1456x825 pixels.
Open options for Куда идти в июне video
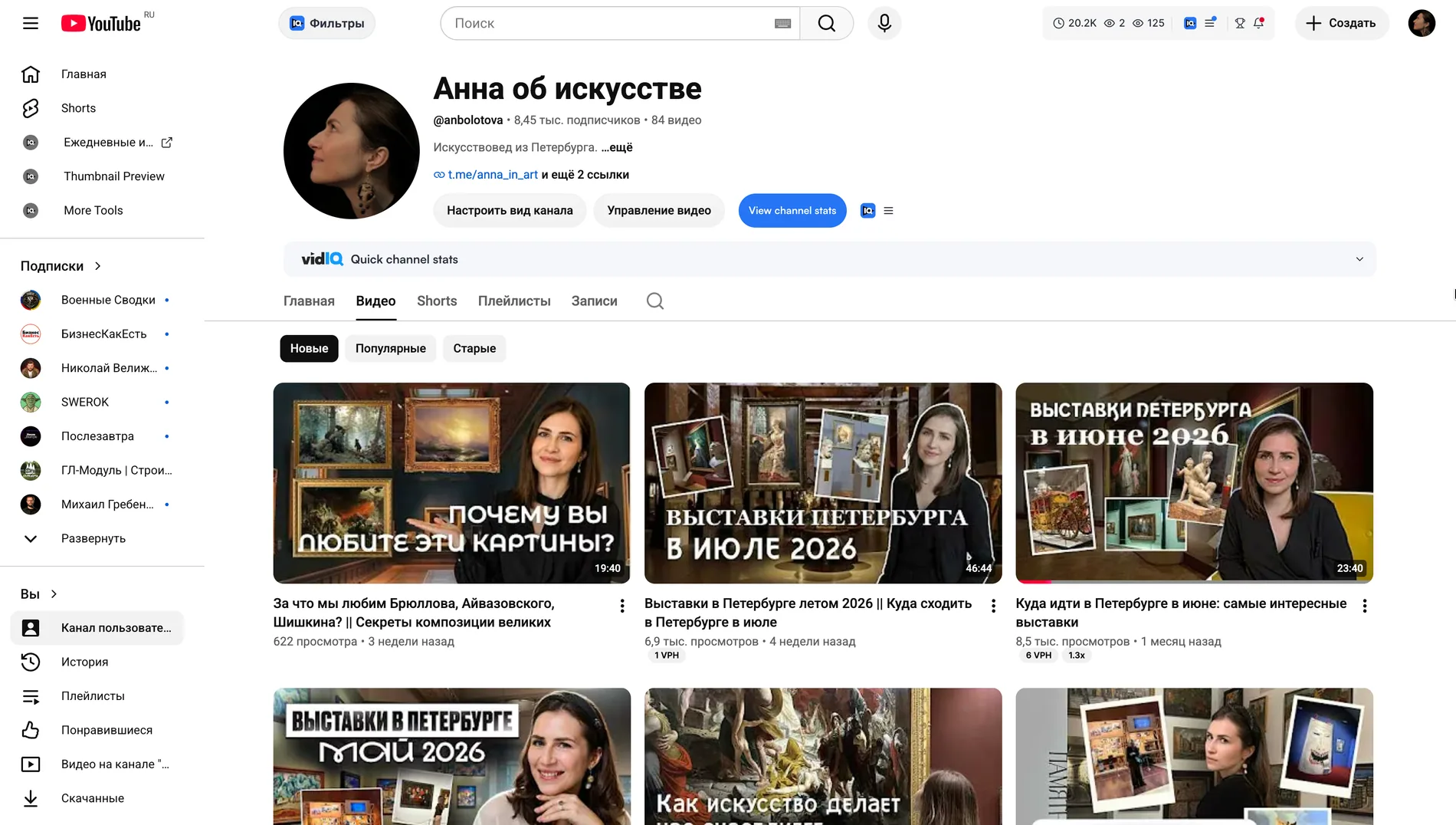point(1365,606)
